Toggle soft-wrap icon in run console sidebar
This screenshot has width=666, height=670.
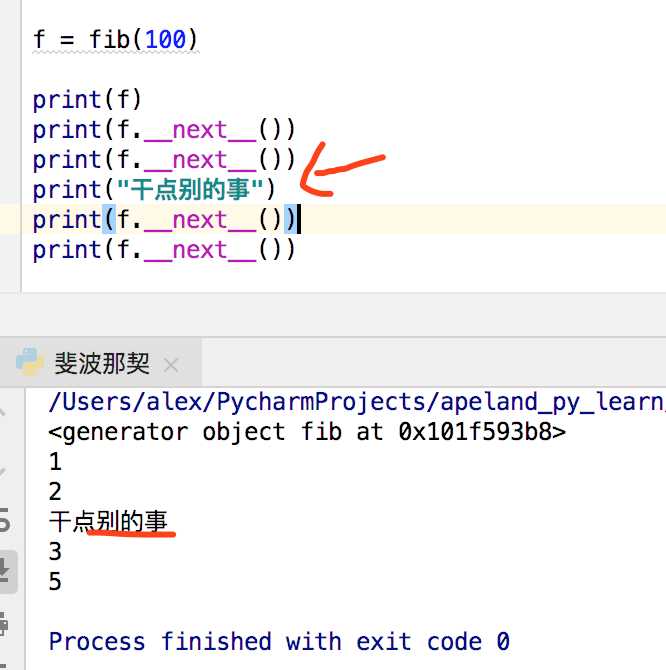[4, 520]
